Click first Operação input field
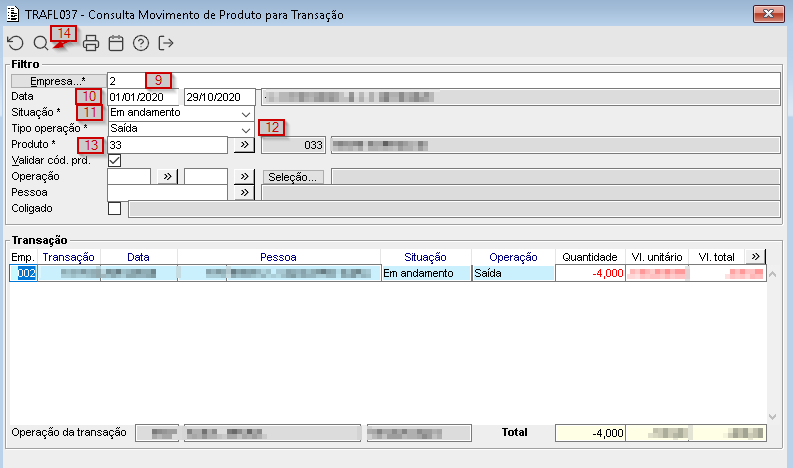The height and width of the screenshot is (468, 793). coord(129,177)
